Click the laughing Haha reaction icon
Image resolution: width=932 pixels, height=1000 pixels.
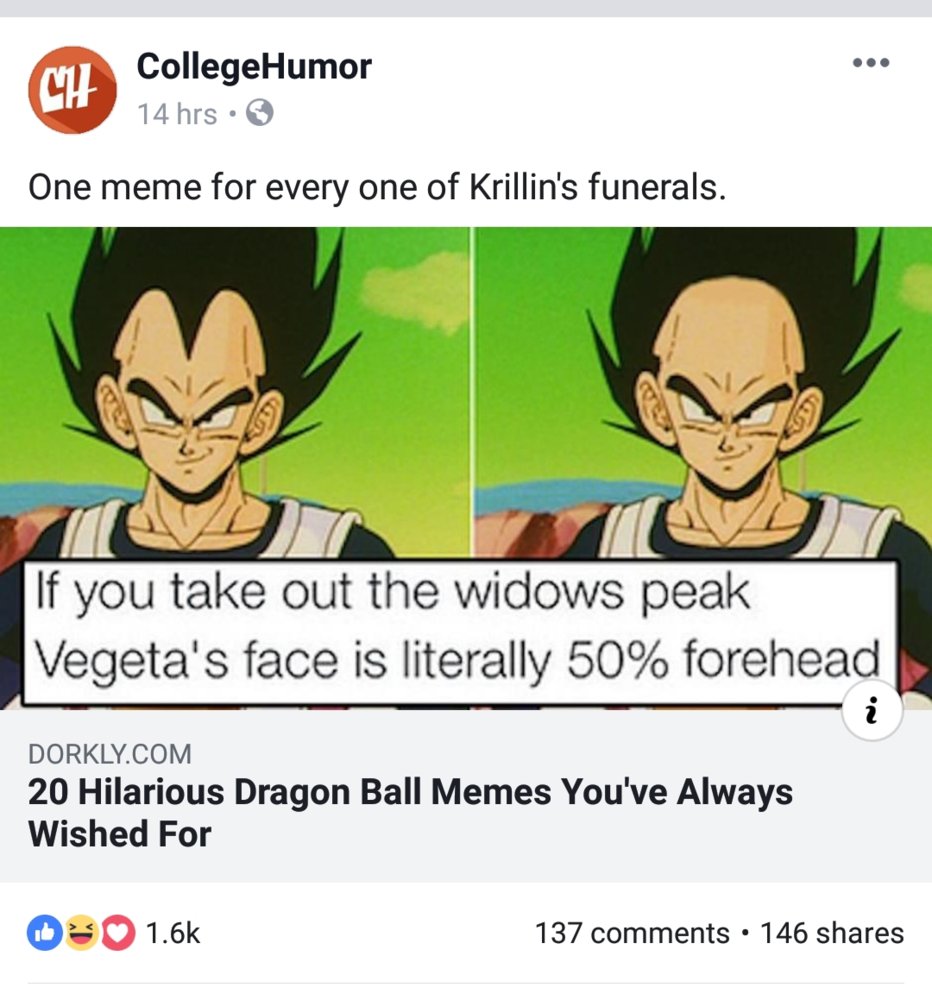coord(80,933)
